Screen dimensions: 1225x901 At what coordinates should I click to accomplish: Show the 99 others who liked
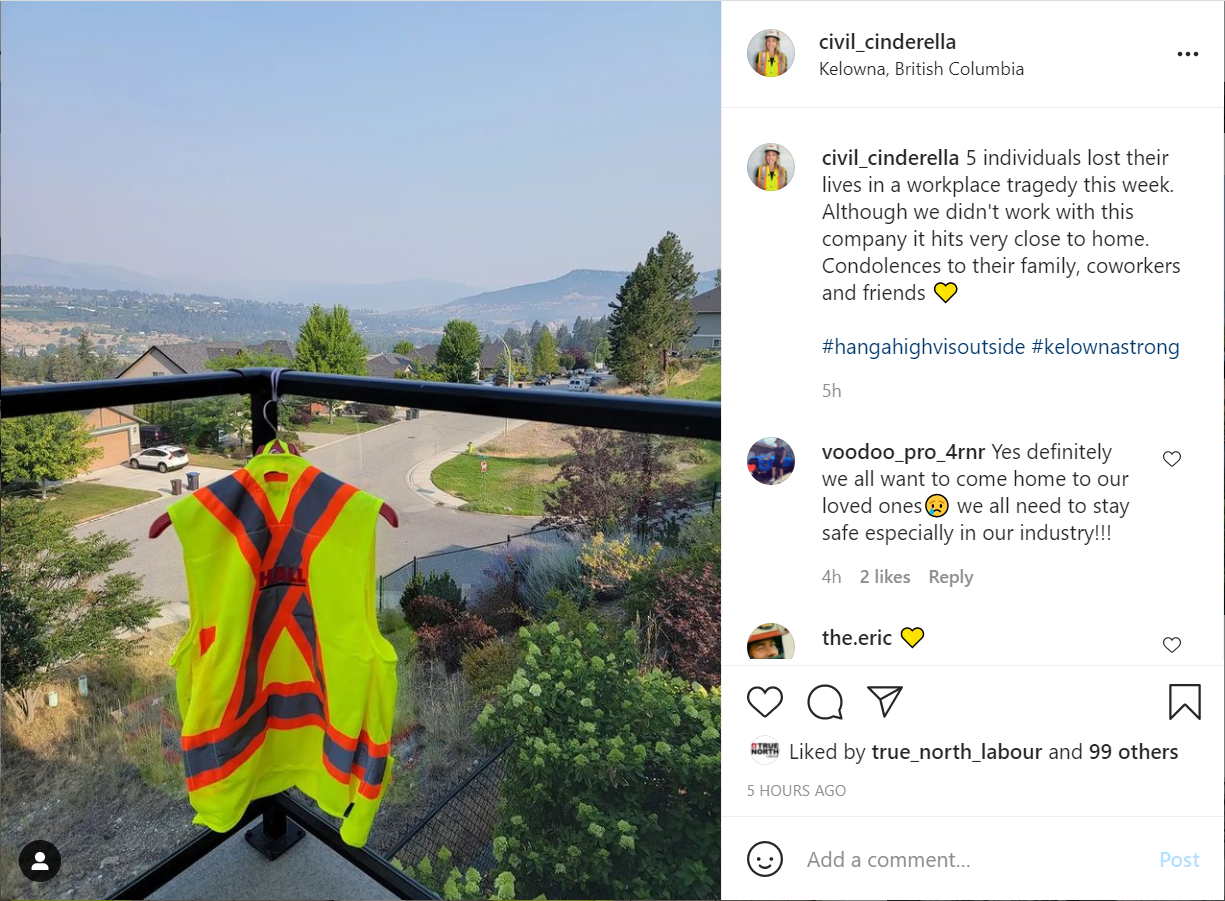click(x=1133, y=752)
